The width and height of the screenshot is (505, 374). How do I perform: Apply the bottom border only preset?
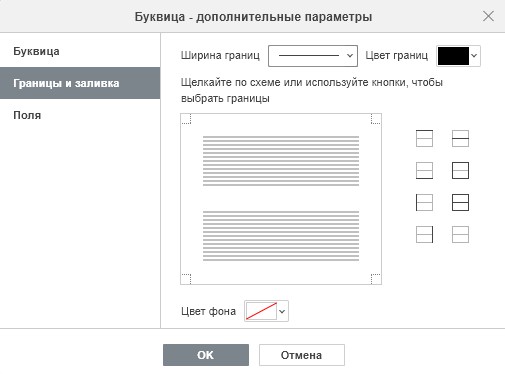pos(424,170)
